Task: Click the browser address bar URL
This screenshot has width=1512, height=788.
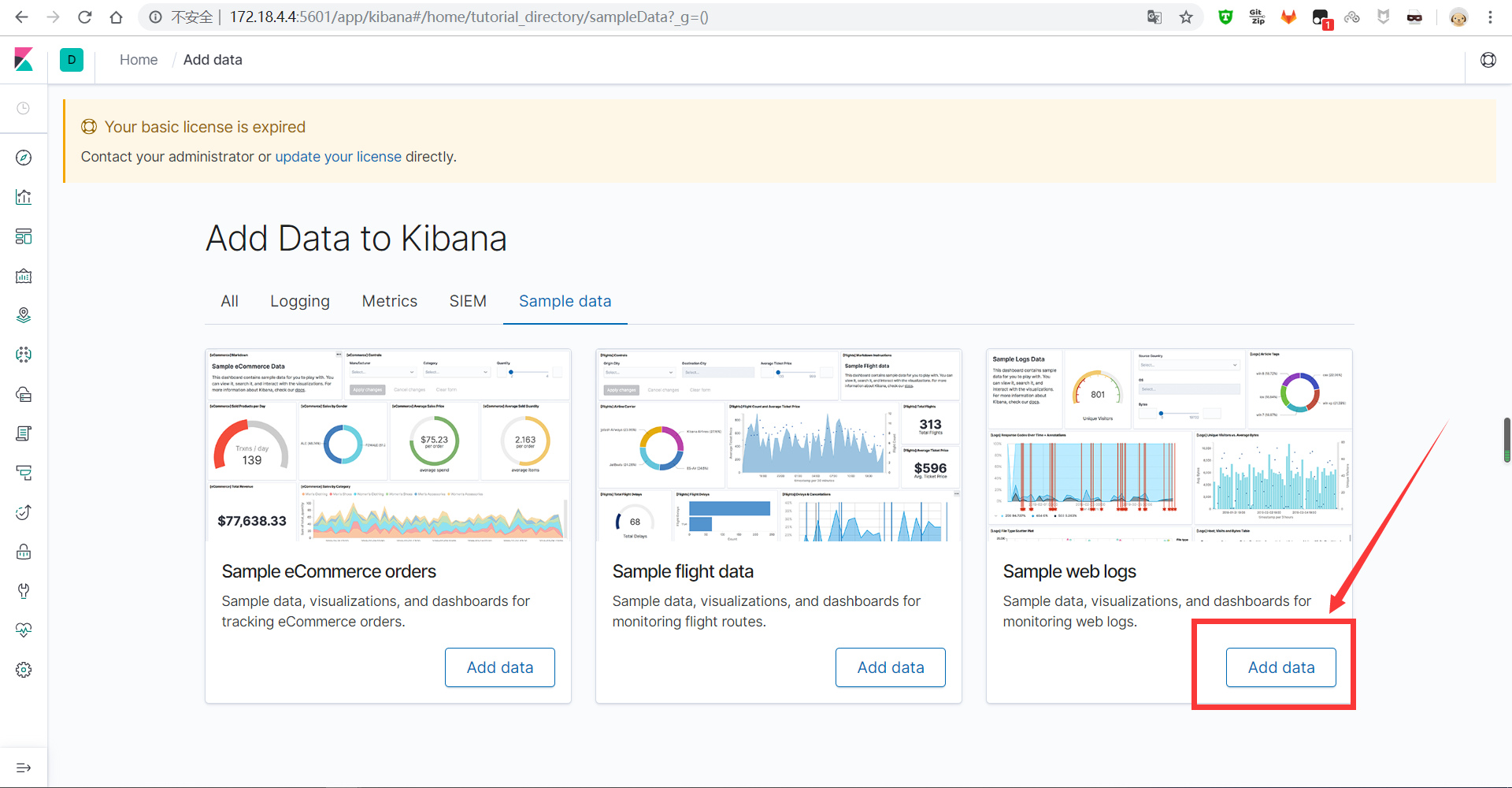Action: [469, 17]
